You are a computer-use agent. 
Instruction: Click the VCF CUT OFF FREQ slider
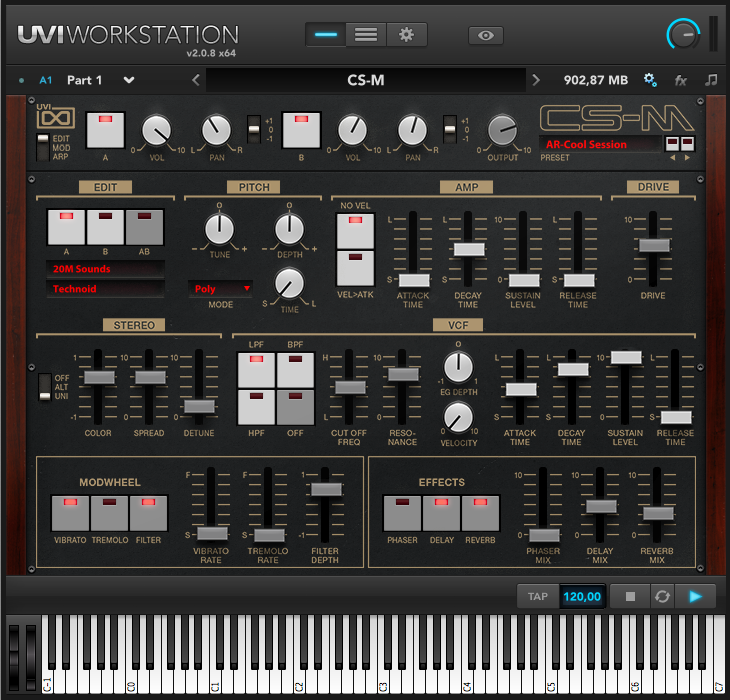(350, 387)
